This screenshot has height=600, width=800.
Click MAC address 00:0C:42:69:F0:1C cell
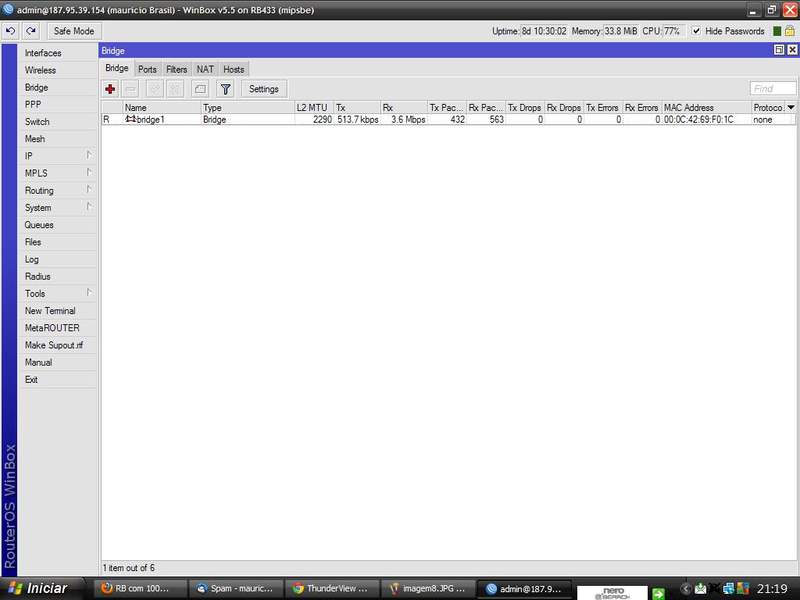tap(698, 119)
